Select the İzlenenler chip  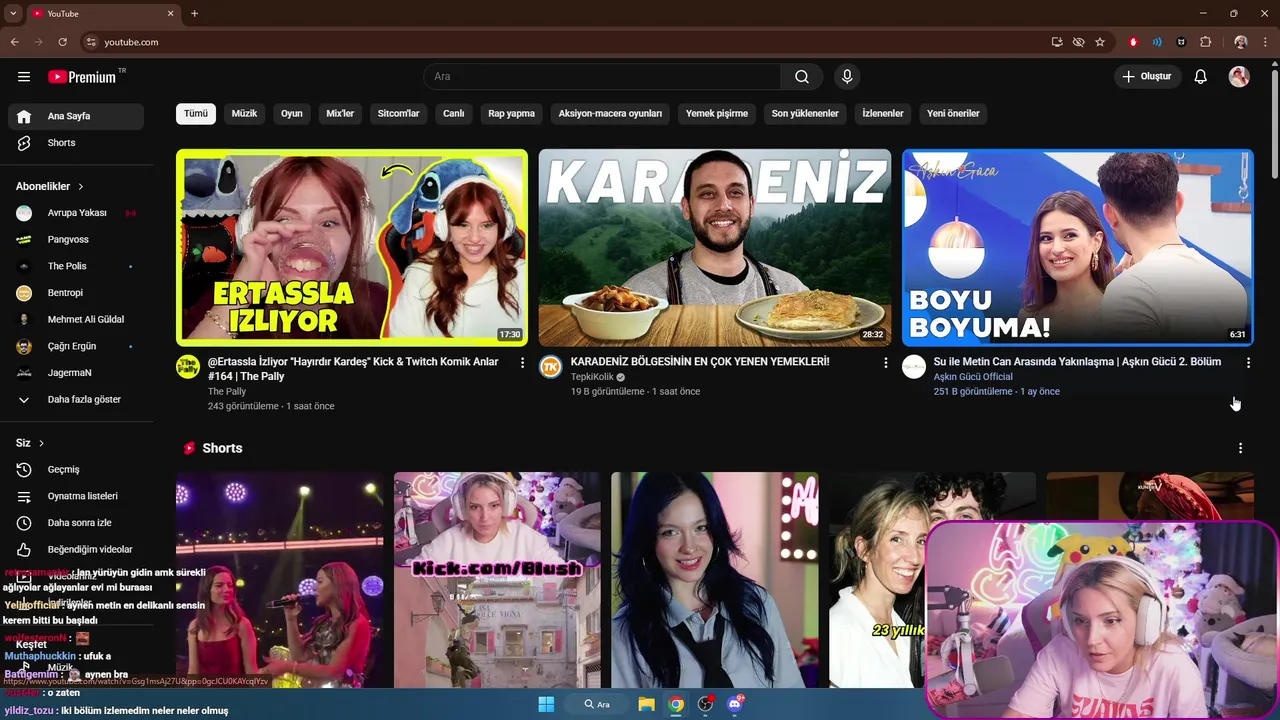pos(883,114)
